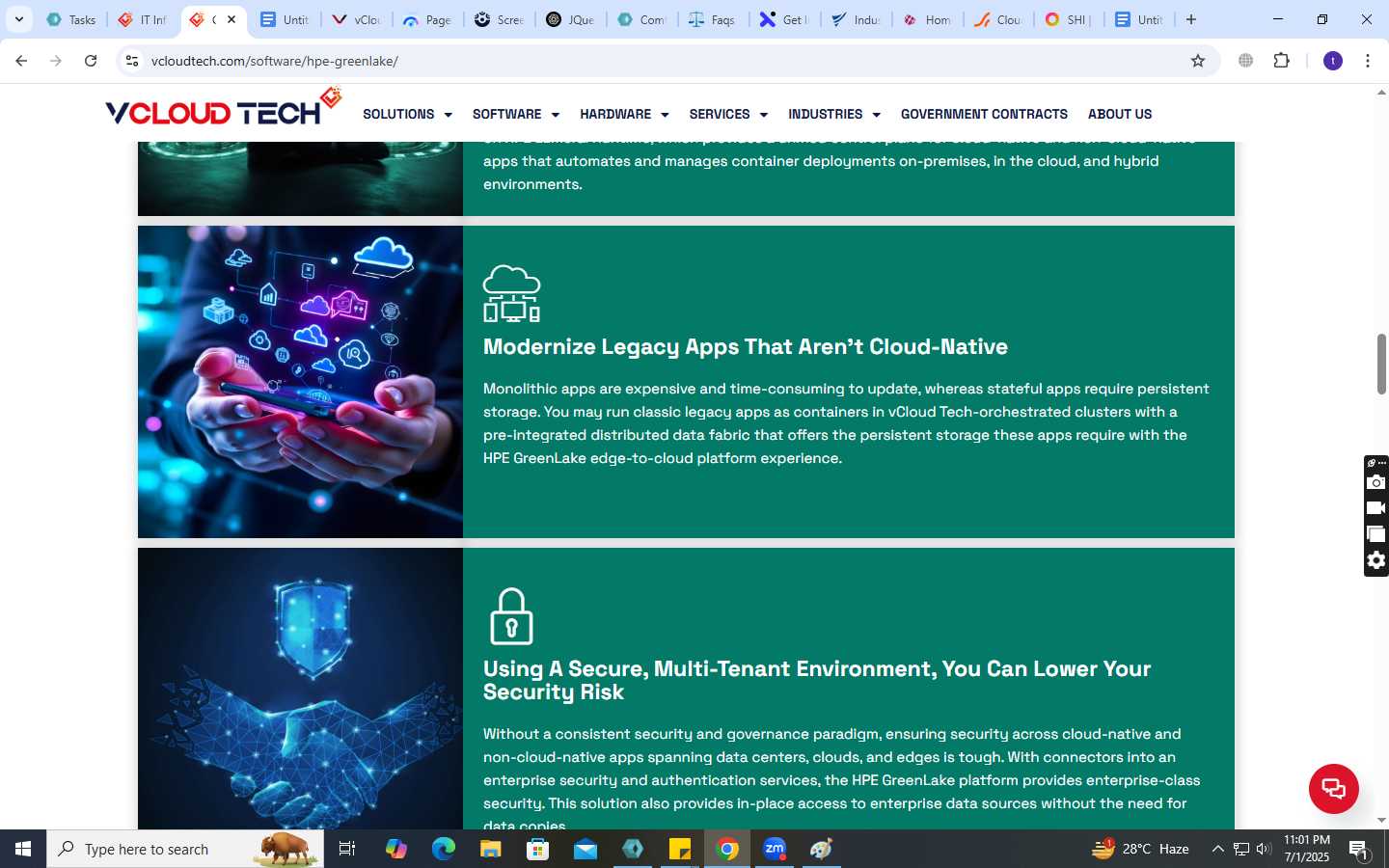Reload the current page
Image resolution: width=1389 pixels, height=868 pixels.
pos(91,61)
